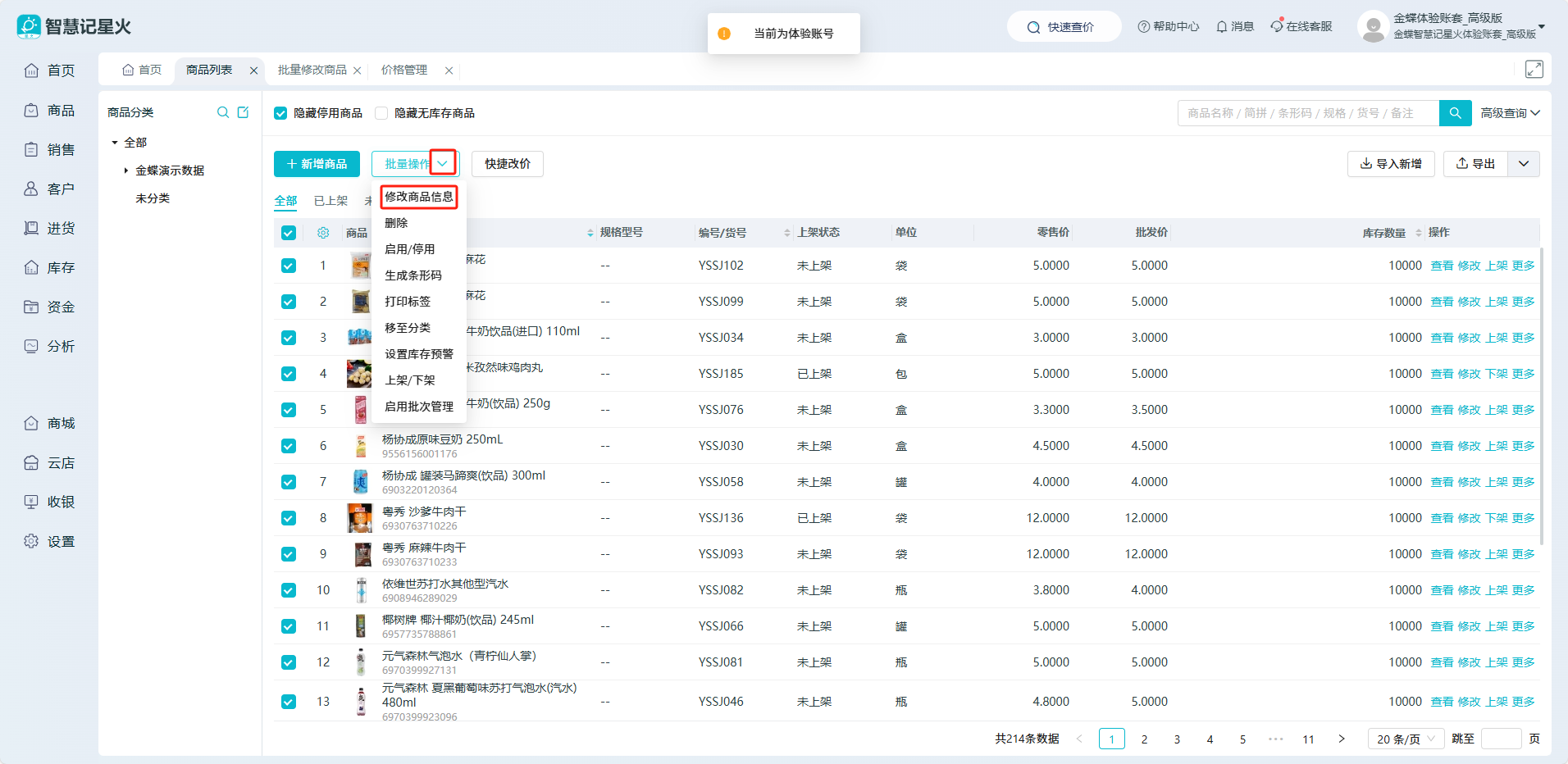
Task: Open 商品 module in sidebar
Action: (49, 110)
